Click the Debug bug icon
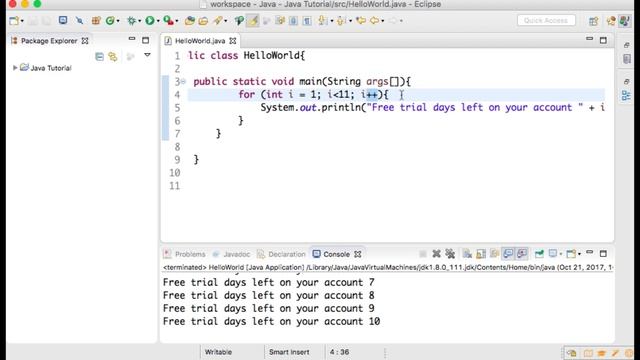This screenshot has width=640, height=360. click(x=131, y=20)
